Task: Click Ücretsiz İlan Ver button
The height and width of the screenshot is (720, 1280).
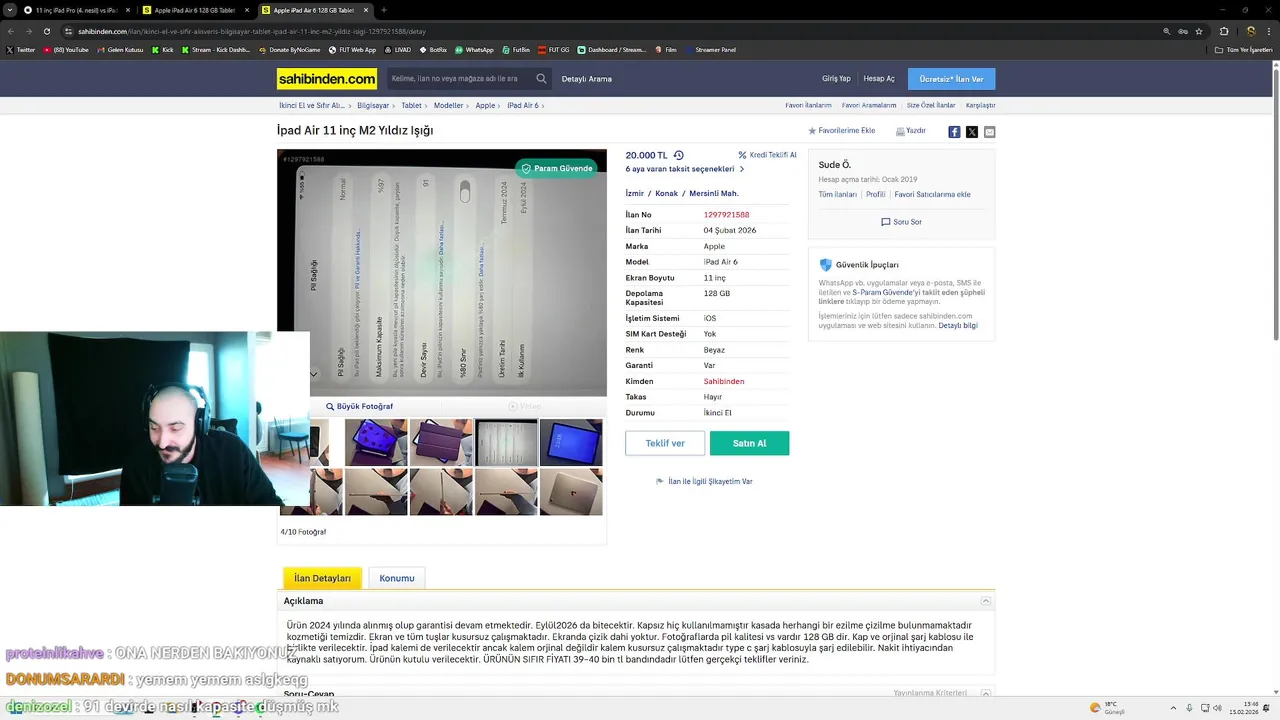Action: tap(951, 79)
